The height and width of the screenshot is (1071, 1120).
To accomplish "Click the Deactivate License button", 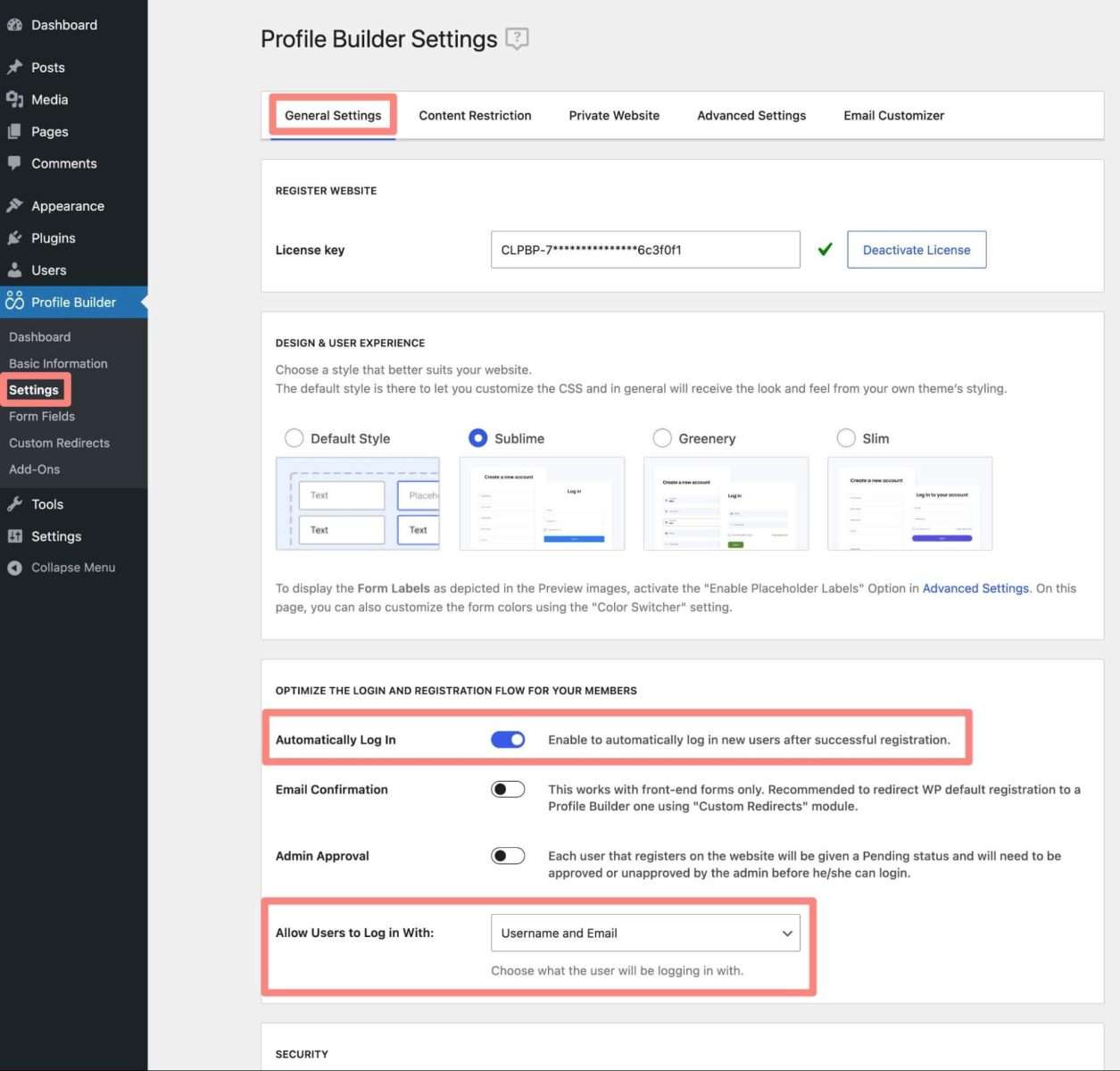I will (917, 250).
